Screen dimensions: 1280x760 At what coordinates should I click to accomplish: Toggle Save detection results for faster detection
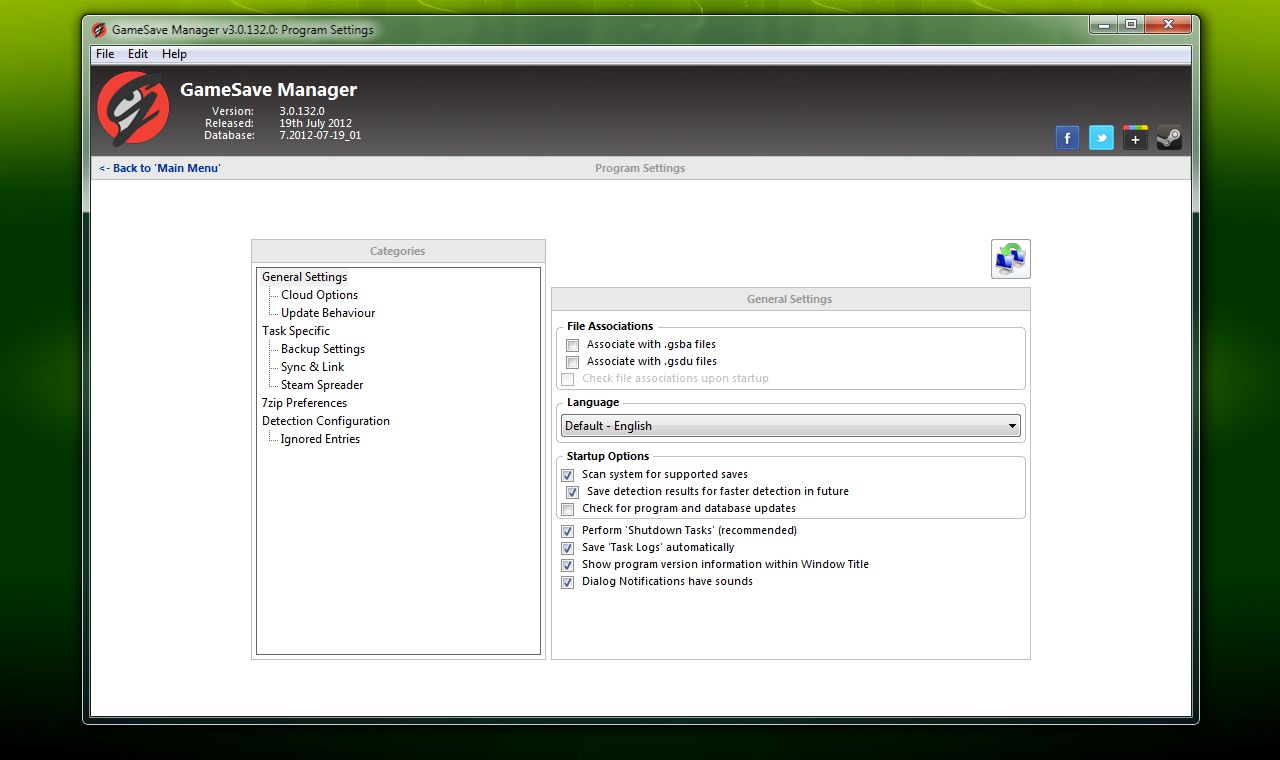coord(573,492)
